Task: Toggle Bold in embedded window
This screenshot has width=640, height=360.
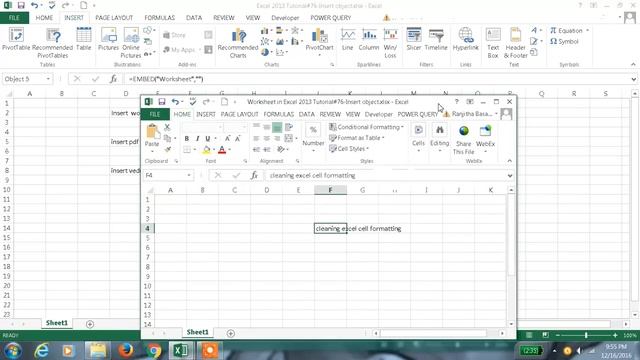Action: [187, 139]
